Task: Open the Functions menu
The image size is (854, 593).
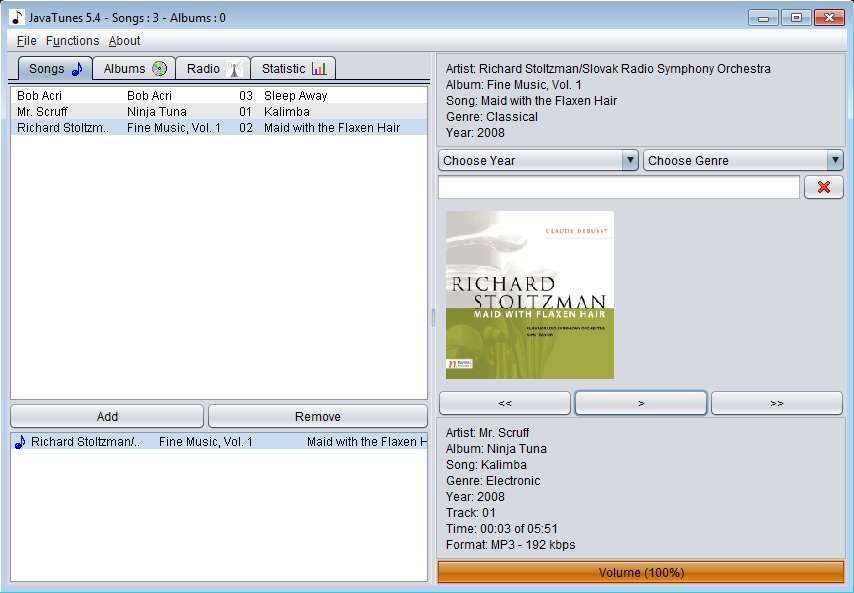Action: click(x=72, y=41)
